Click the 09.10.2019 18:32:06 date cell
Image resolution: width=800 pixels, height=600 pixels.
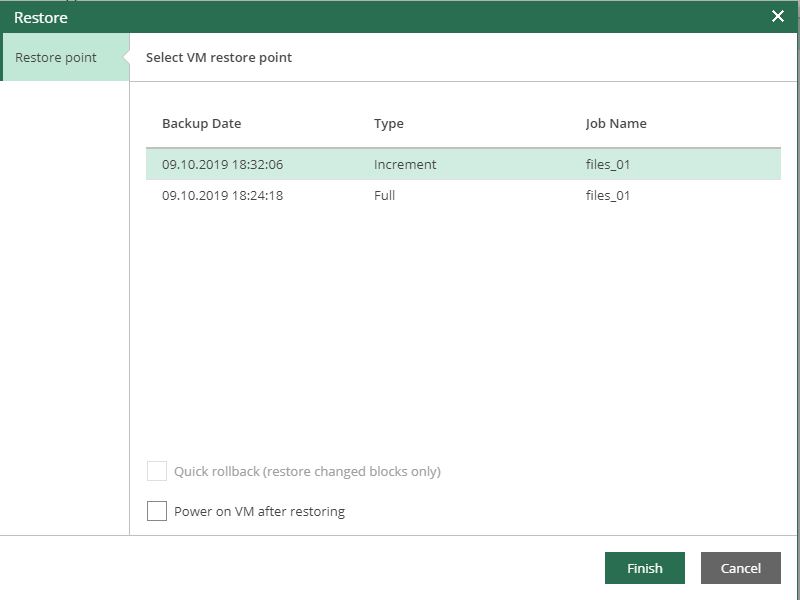point(222,164)
